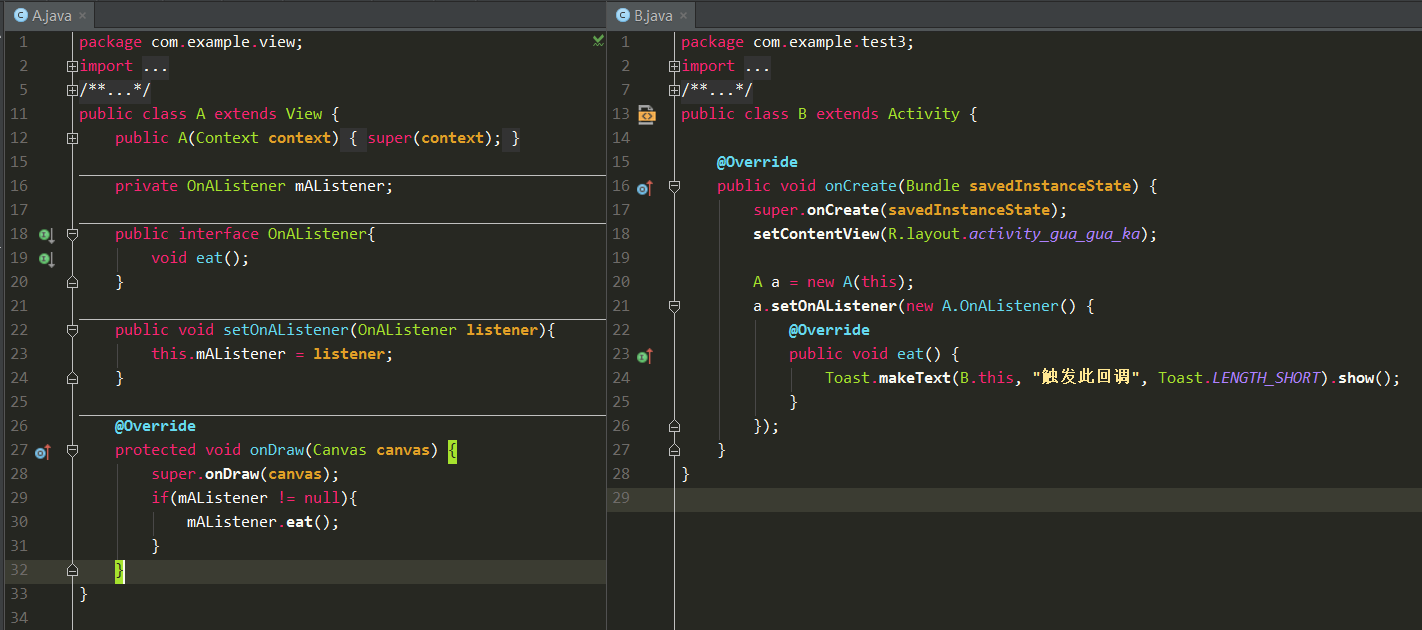Click 'Canvas' parameter type in A.java
Image resolution: width=1422 pixels, height=630 pixels.
[340, 450]
